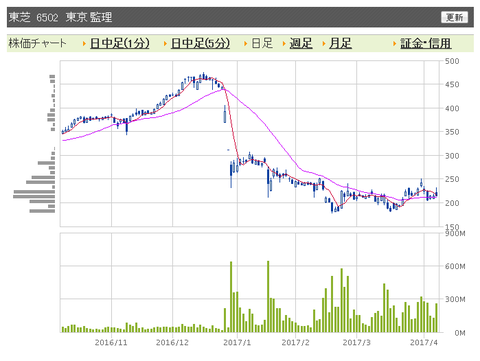Click the 200 price axis label
This screenshot has width=480, height=361.
[x=452, y=203]
